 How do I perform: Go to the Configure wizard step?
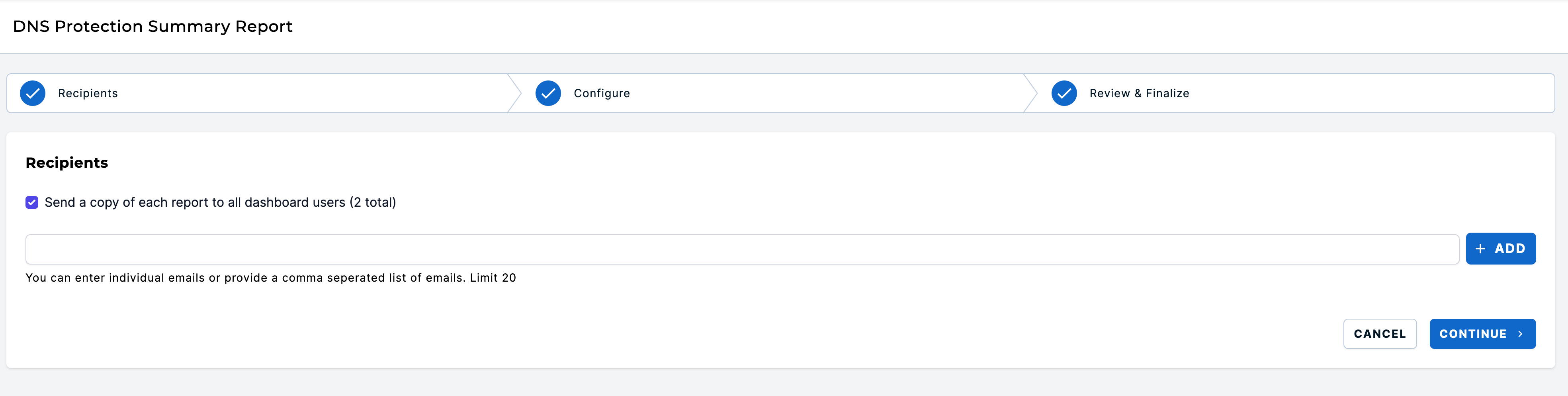point(601,93)
